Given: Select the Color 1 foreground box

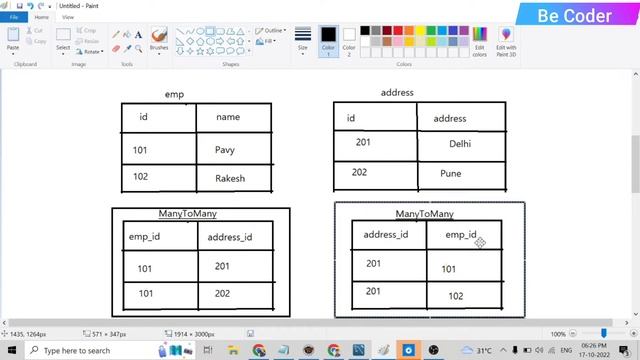Looking at the screenshot, I should pyautogui.click(x=328, y=41).
